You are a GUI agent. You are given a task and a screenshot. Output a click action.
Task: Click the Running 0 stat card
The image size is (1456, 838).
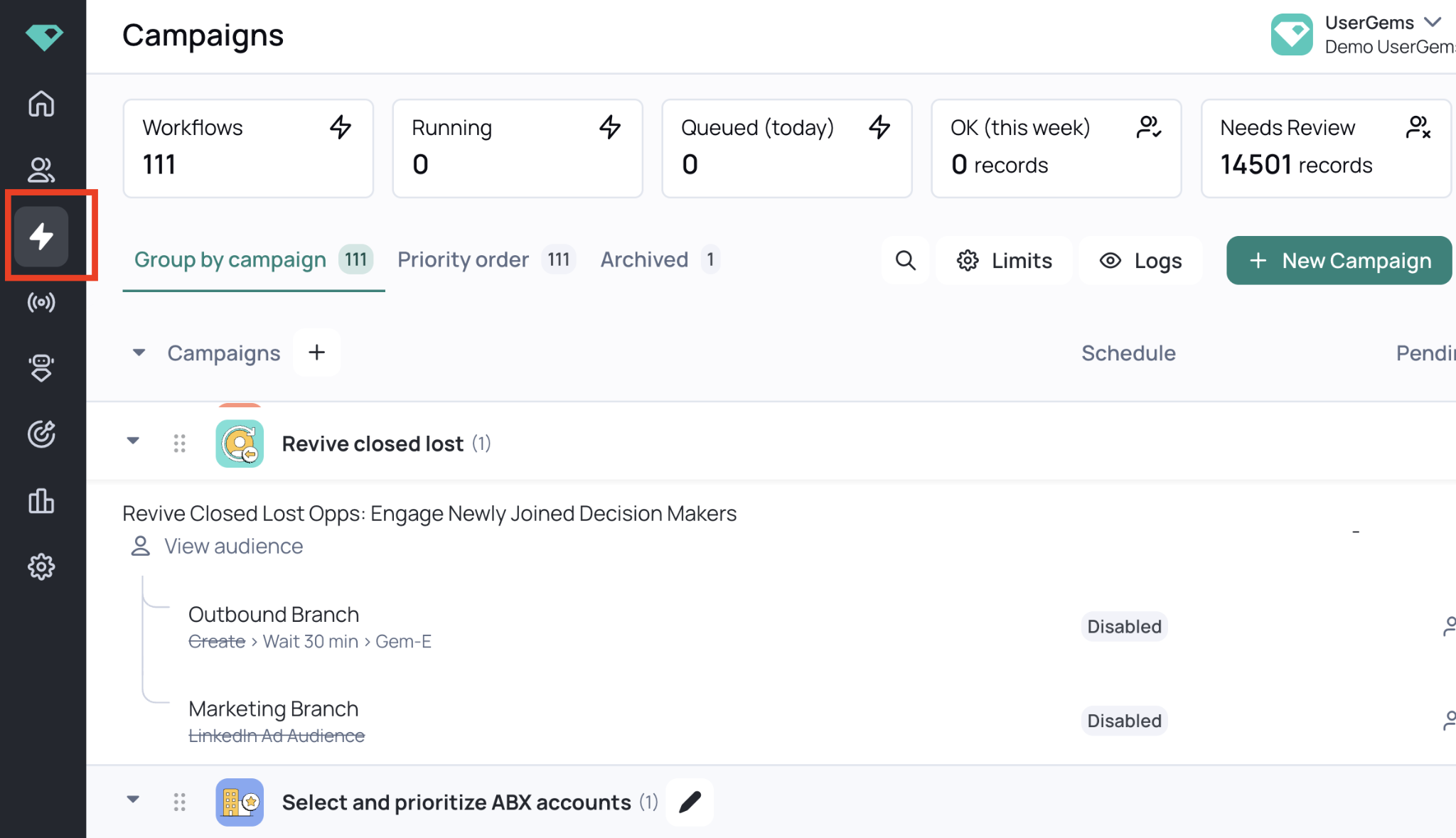click(x=518, y=149)
